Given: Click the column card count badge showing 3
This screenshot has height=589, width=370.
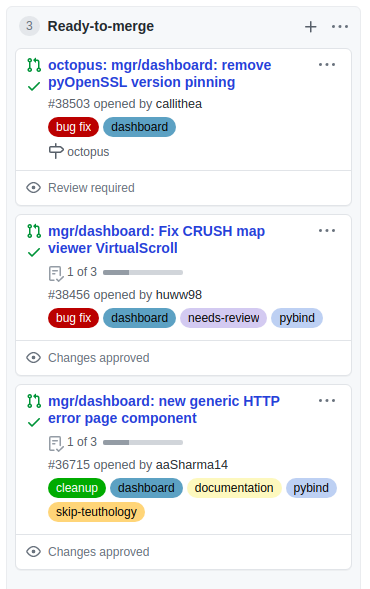Looking at the screenshot, I should pyautogui.click(x=29, y=26).
